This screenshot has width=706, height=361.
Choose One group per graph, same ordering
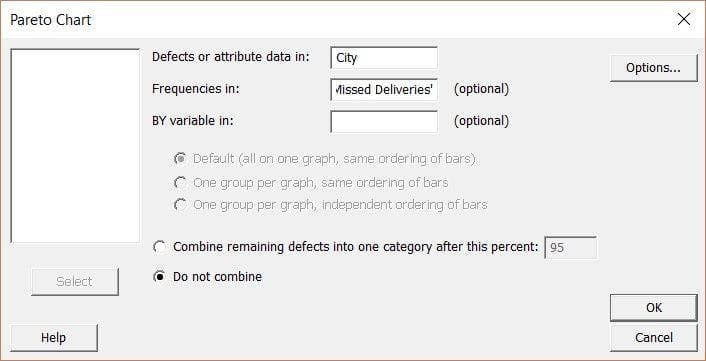[x=180, y=182]
